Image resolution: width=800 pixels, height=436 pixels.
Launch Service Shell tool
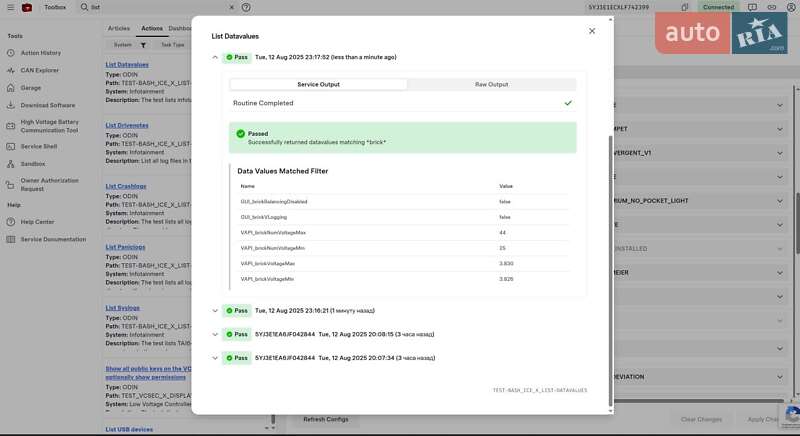38,146
